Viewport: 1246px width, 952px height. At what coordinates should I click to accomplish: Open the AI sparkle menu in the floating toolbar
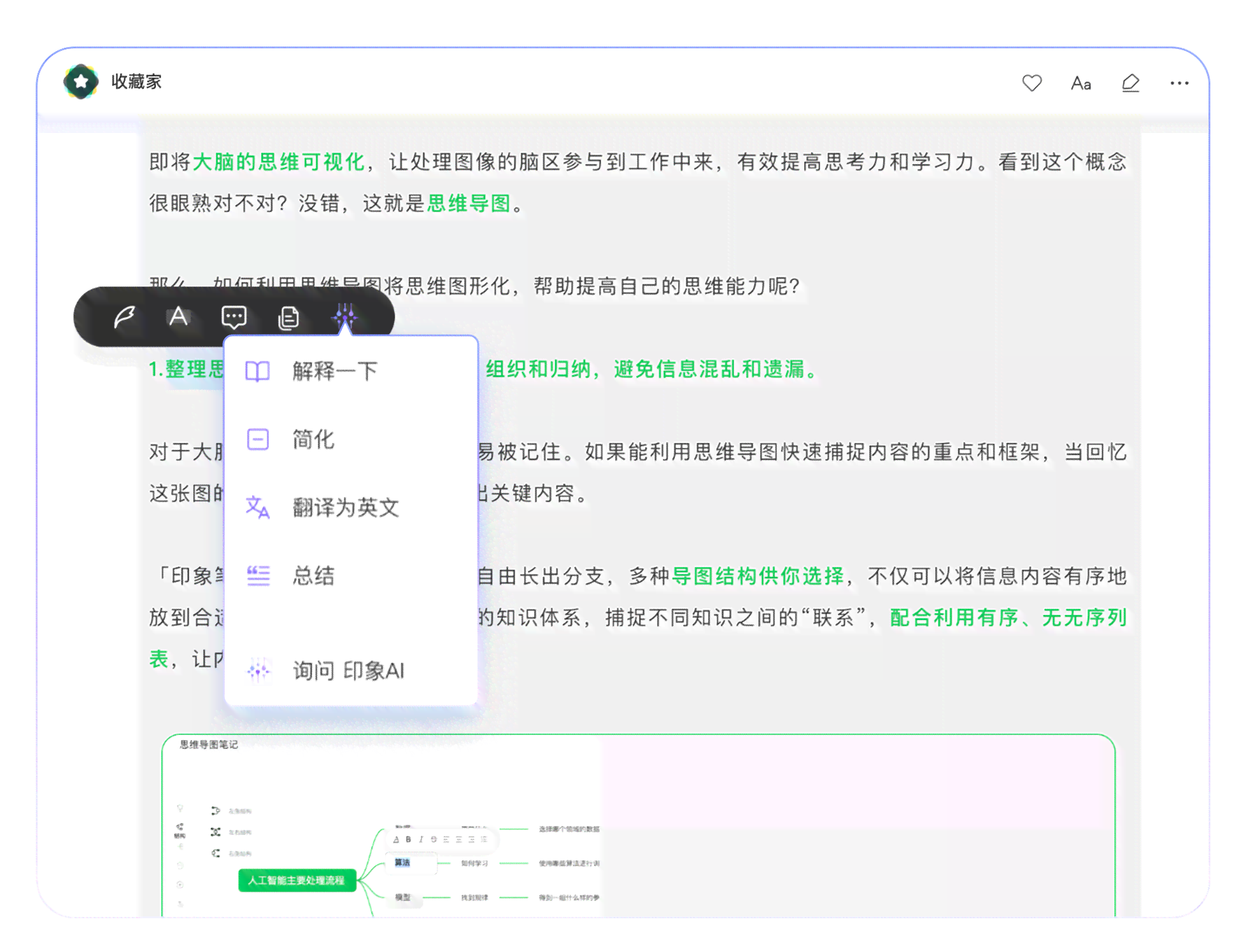pos(344,316)
